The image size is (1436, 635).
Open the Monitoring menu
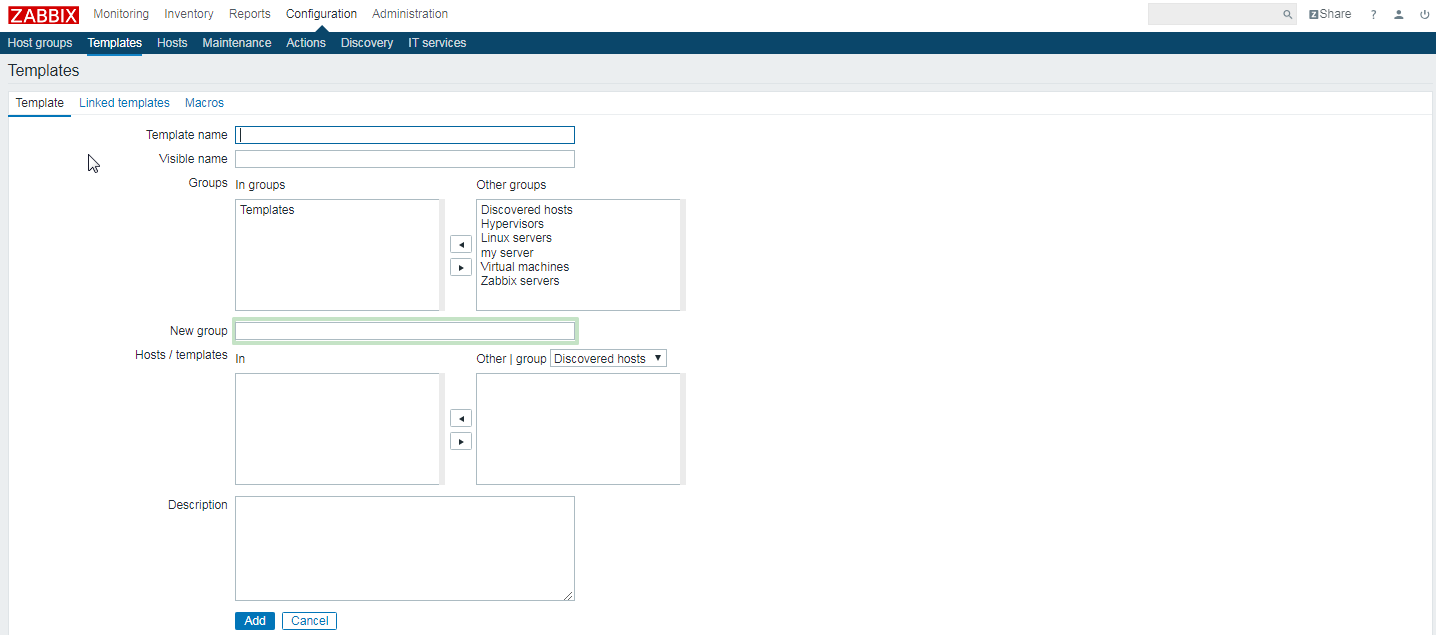[121, 14]
